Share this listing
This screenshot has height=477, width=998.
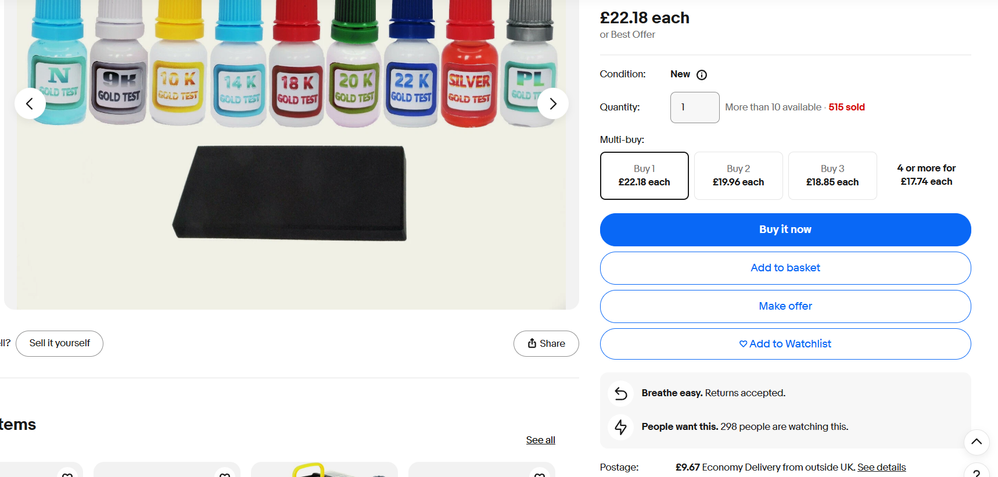point(546,343)
